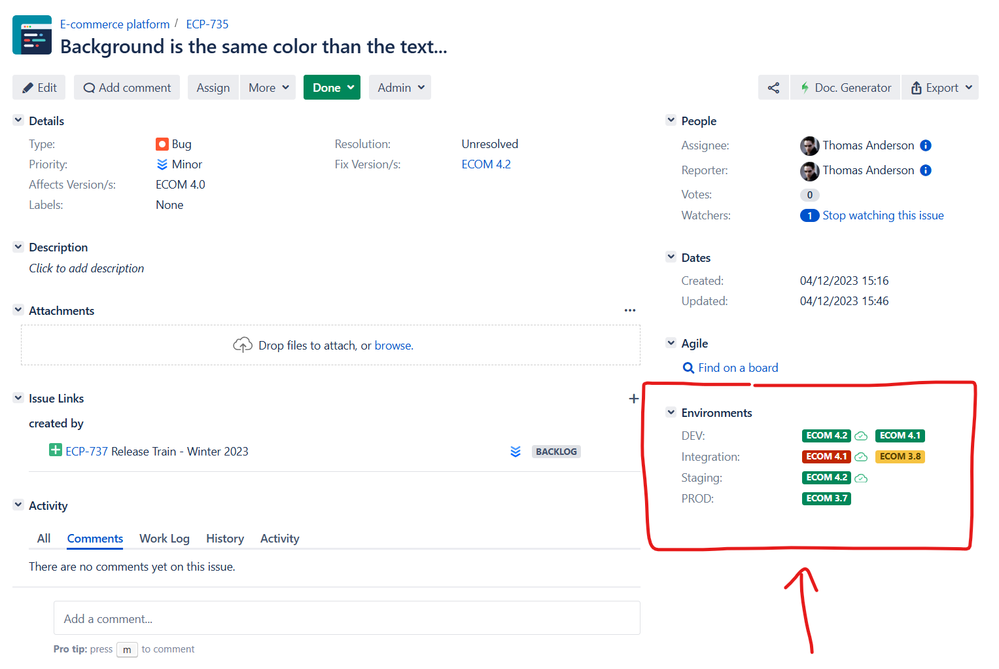Screen dimensions: 999x669
Task: Click the watchers count badge
Action: 809,215
